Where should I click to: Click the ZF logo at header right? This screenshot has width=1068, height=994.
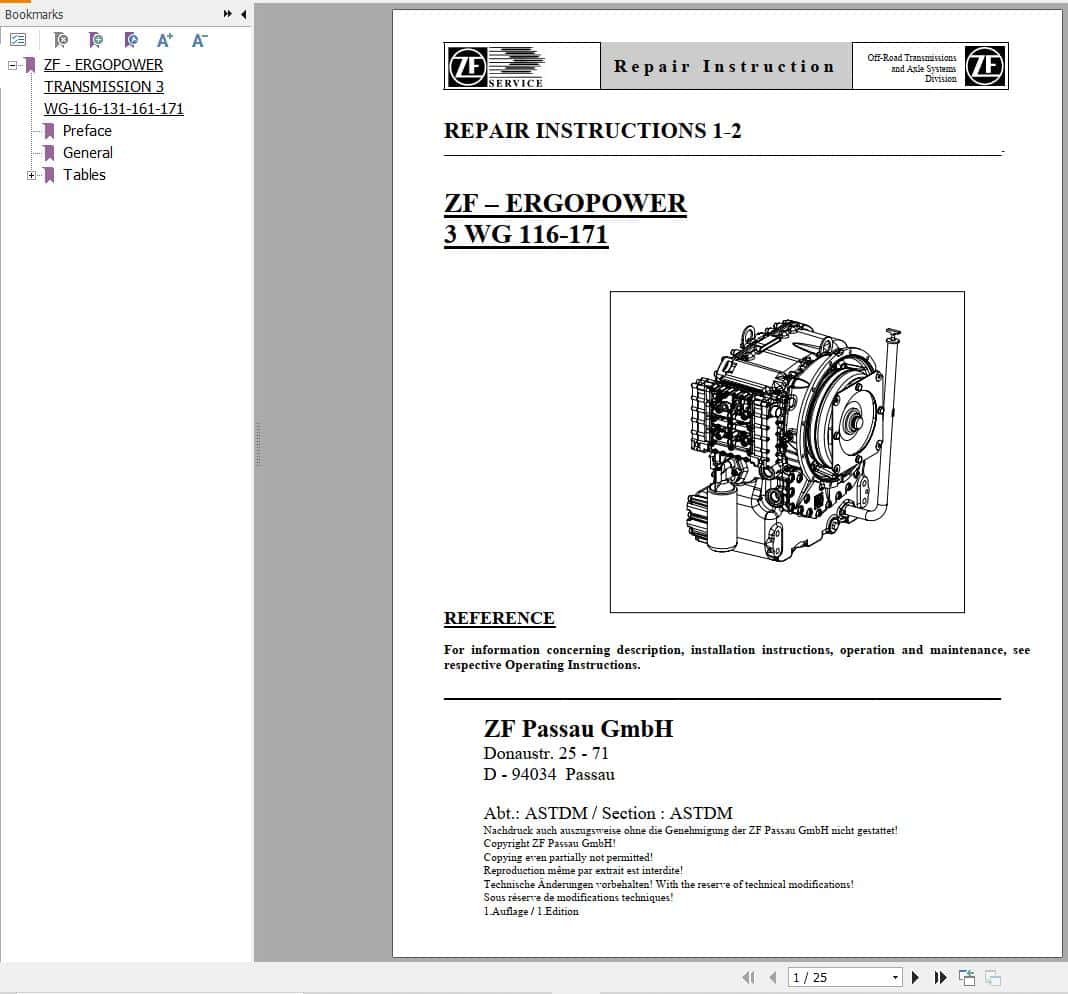coord(985,66)
